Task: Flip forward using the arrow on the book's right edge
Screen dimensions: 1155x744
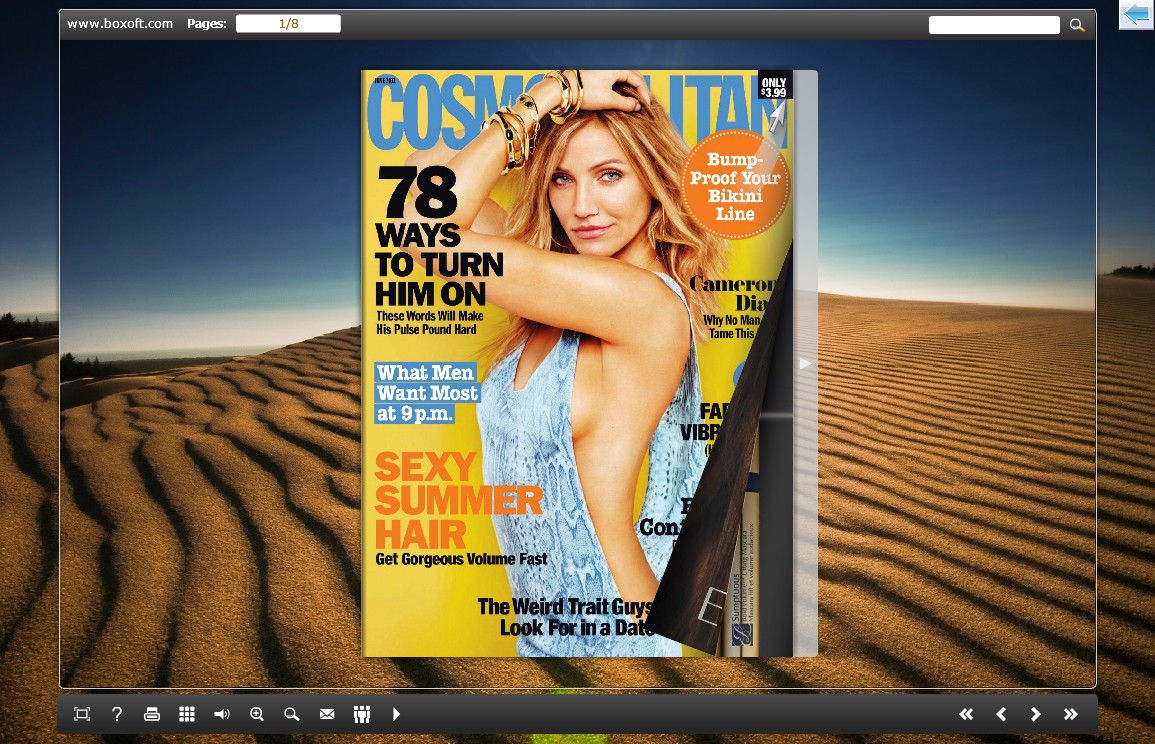Action: point(805,363)
